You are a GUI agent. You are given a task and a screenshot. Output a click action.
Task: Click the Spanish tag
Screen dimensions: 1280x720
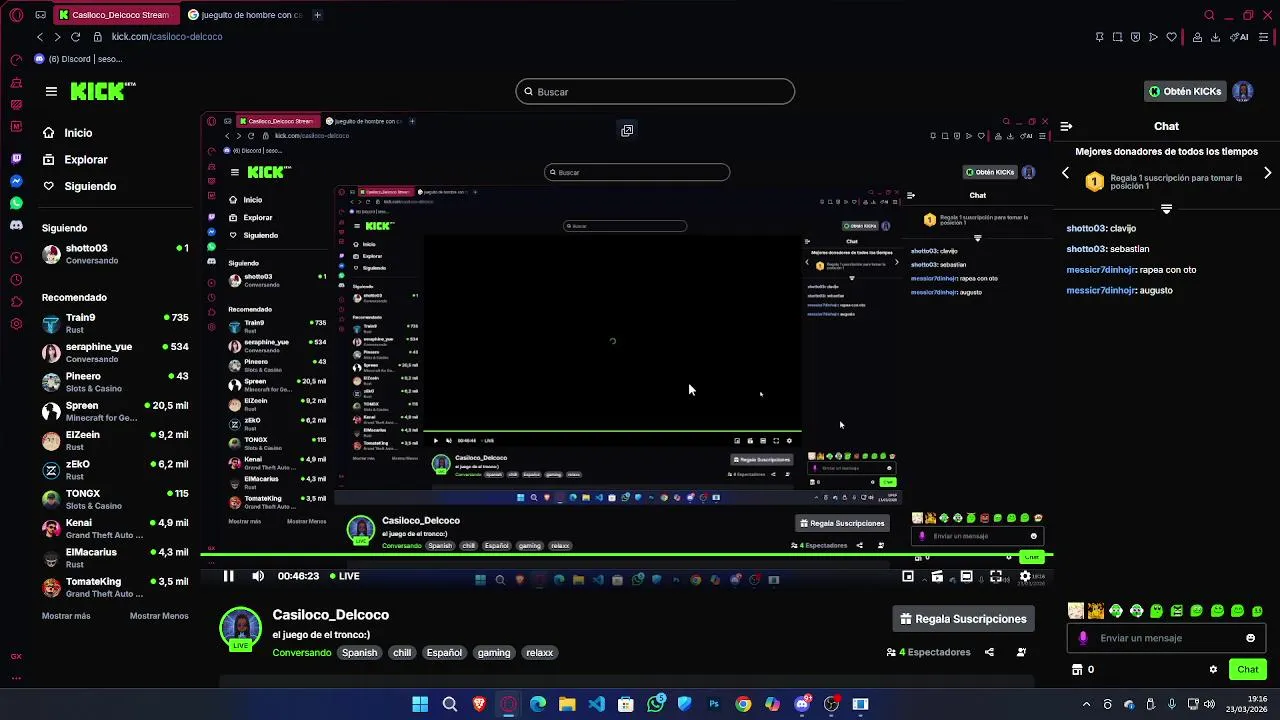point(360,652)
